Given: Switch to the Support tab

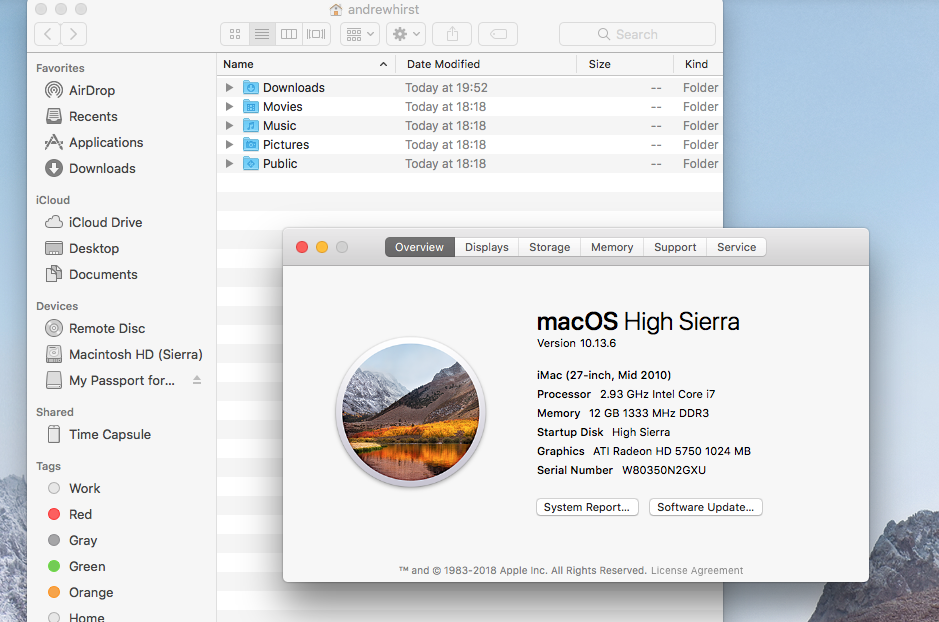Looking at the screenshot, I should click(x=675, y=247).
